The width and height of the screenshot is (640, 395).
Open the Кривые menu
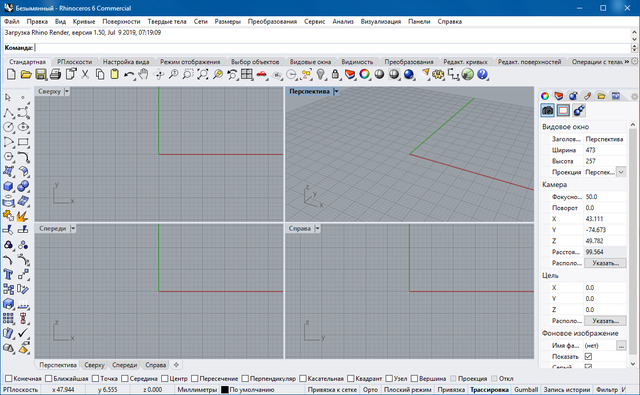pyautogui.click(x=84, y=21)
